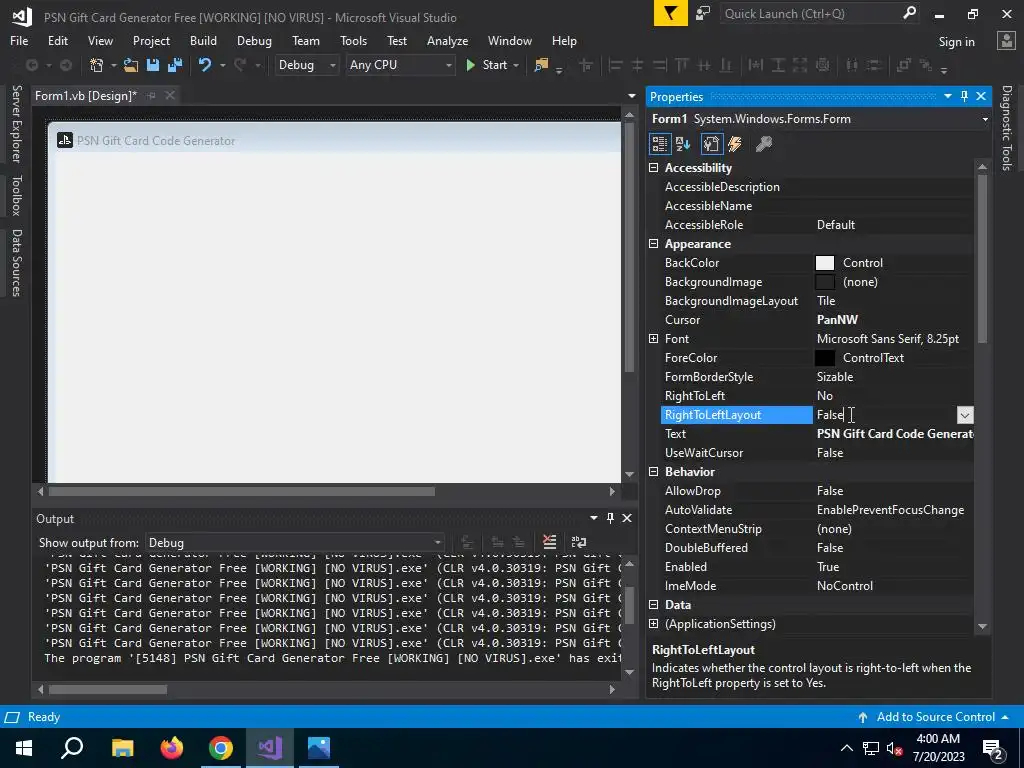1024x768 pixels.
Task: Select the Form1.vb [Design] tab
Action: click(x=86, y=95)
